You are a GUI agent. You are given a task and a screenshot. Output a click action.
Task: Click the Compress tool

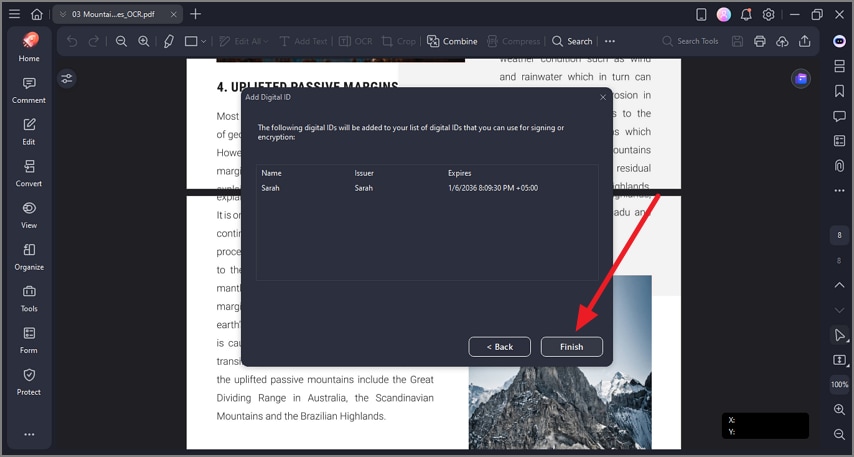(514, 41)
